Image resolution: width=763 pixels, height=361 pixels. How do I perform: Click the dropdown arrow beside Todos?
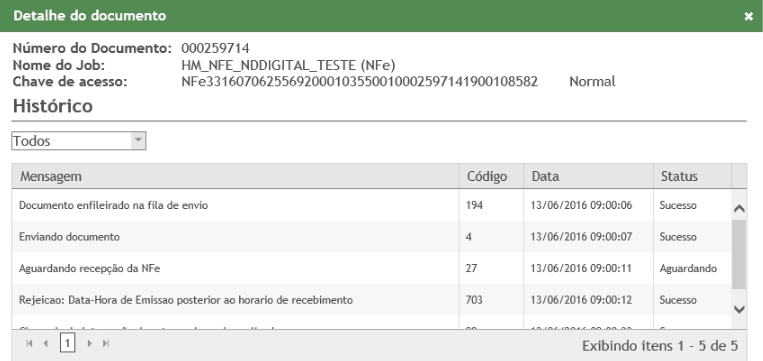tap(138, 141)
